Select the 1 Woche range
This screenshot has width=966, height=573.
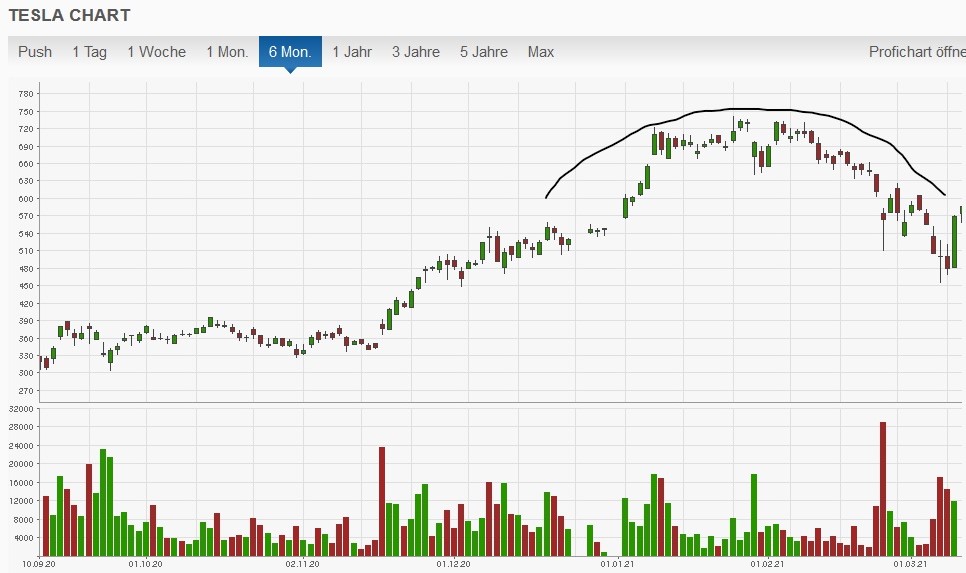(156, 52)
